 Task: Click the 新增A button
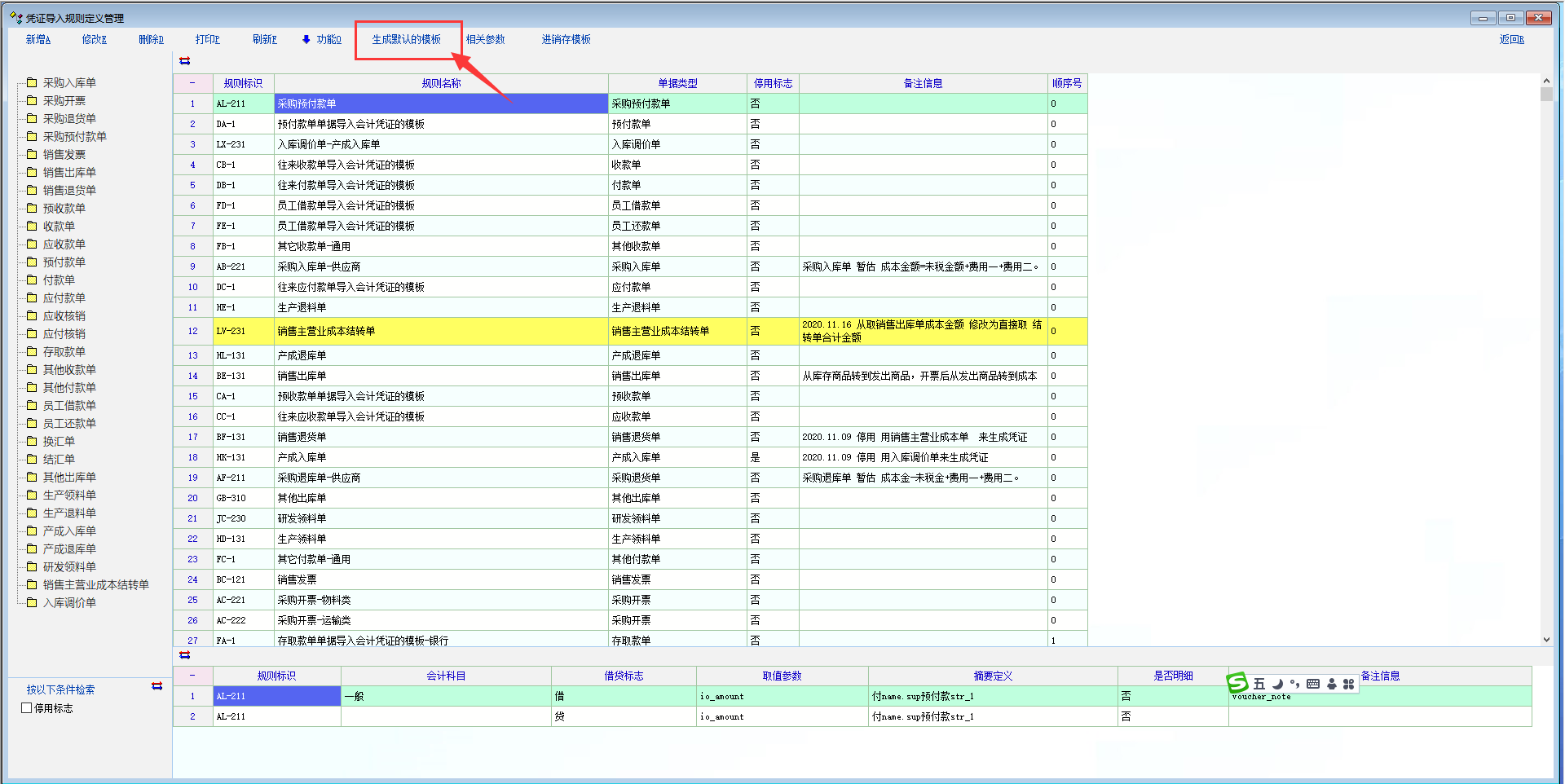[37, 39]
